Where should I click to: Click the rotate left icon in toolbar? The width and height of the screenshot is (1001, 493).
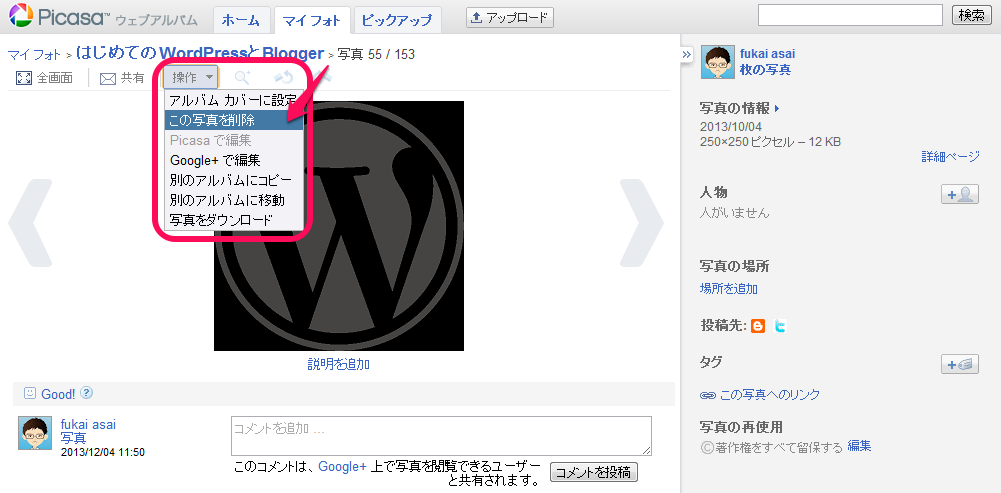(x=283, y=78)
